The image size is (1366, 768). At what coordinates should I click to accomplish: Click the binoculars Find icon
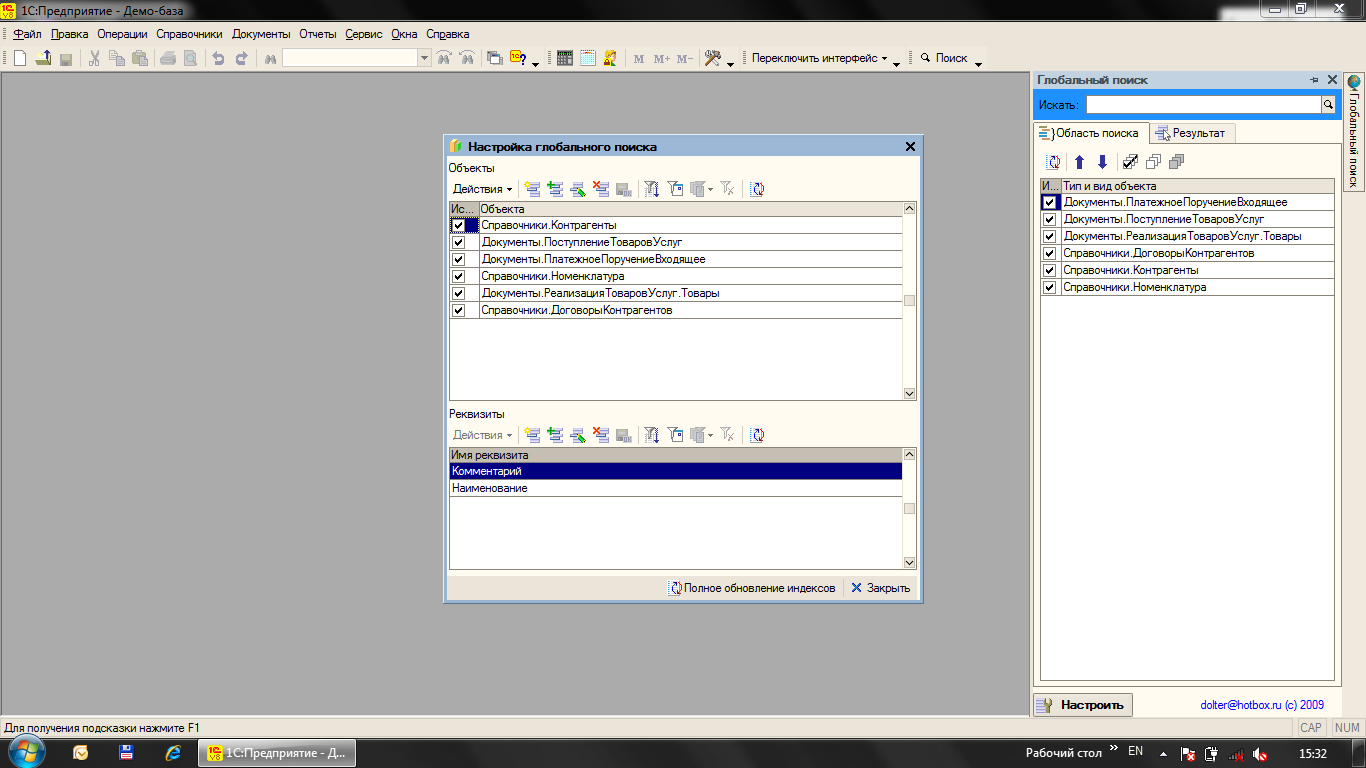click(x=269, y=58)
